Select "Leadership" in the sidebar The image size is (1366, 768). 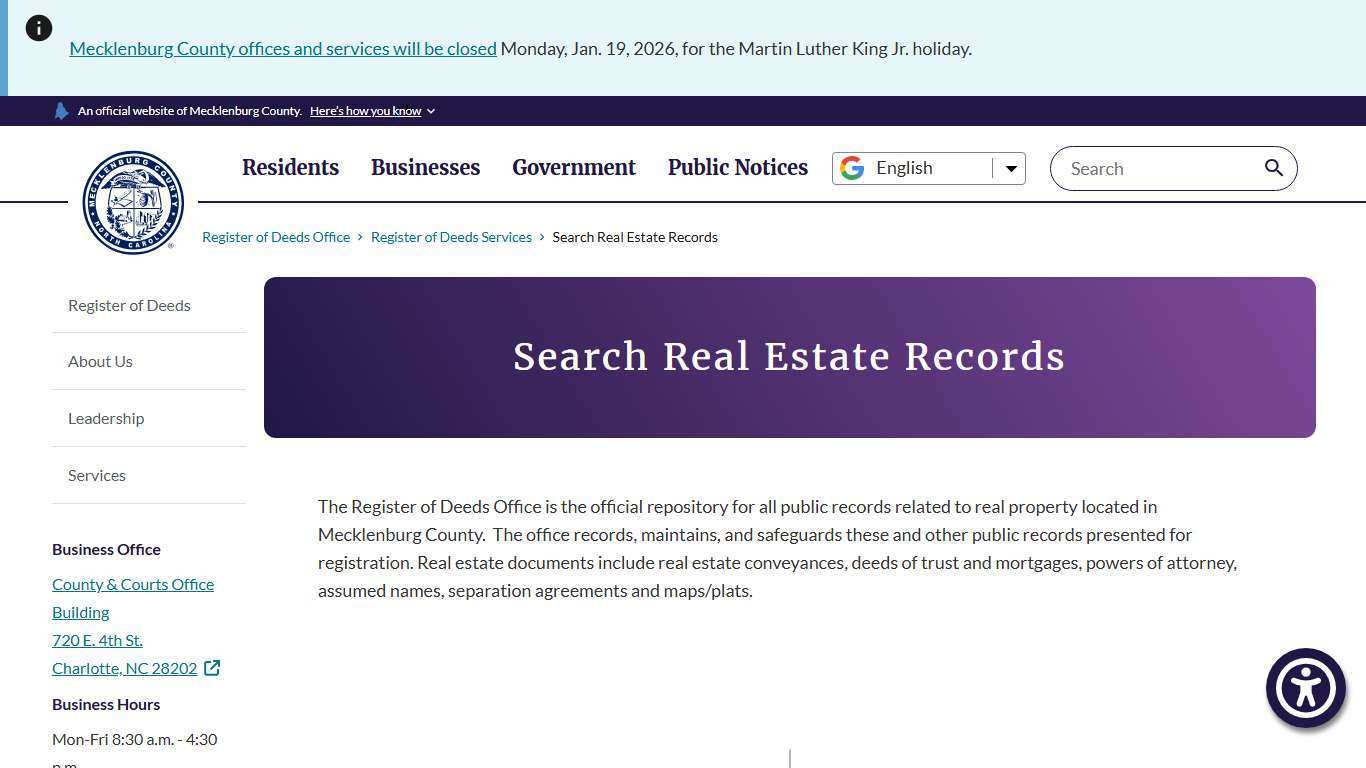(x=106, y=418)
